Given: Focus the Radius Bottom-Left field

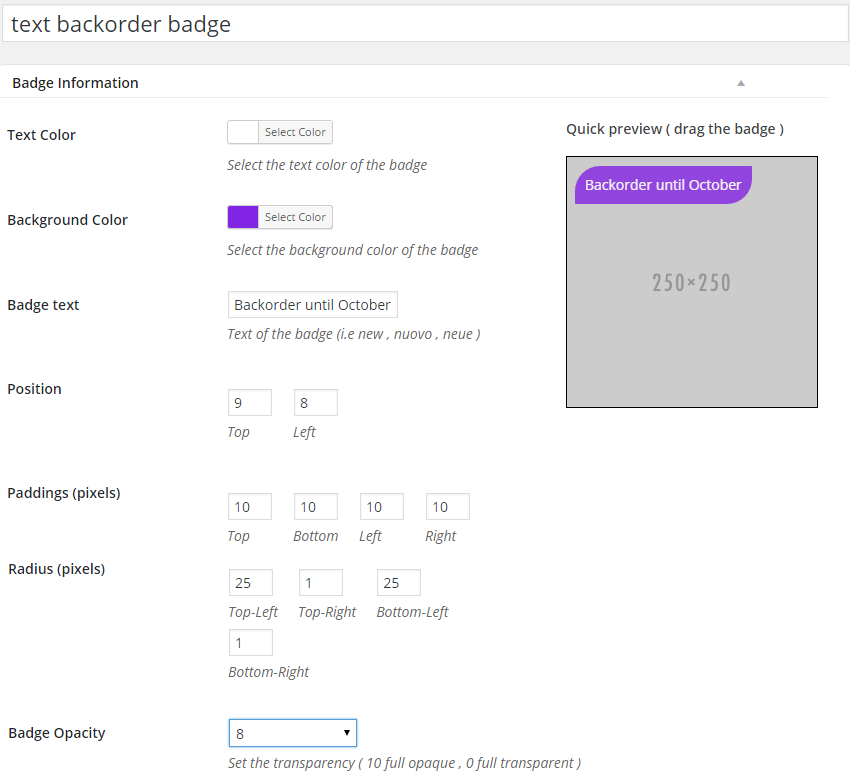Looking at the screenshot, I should click(398, 583).
